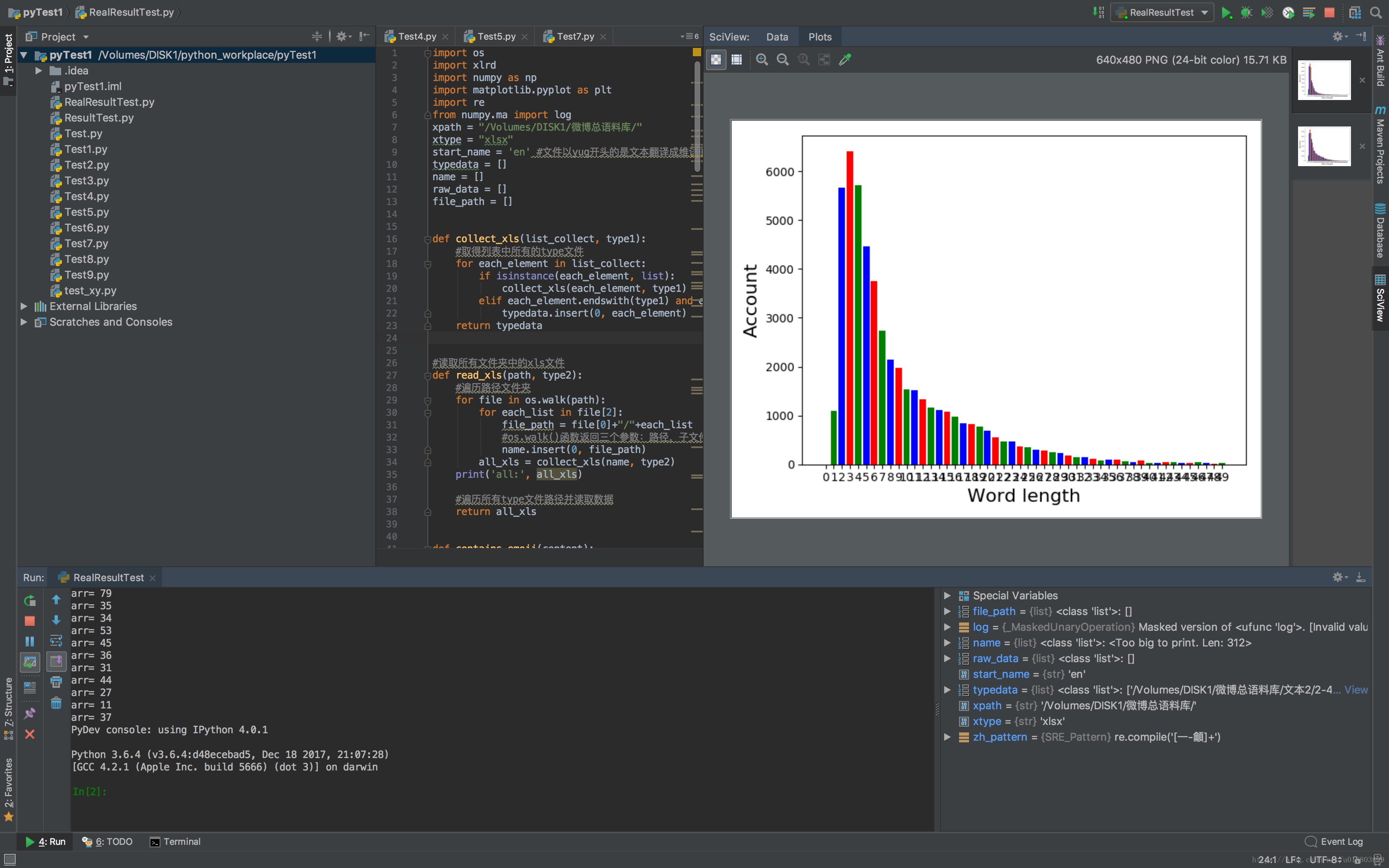Start debugging with the green bug icon
The width and height of the screenshot is (1389, 868).
(1246, 13)
